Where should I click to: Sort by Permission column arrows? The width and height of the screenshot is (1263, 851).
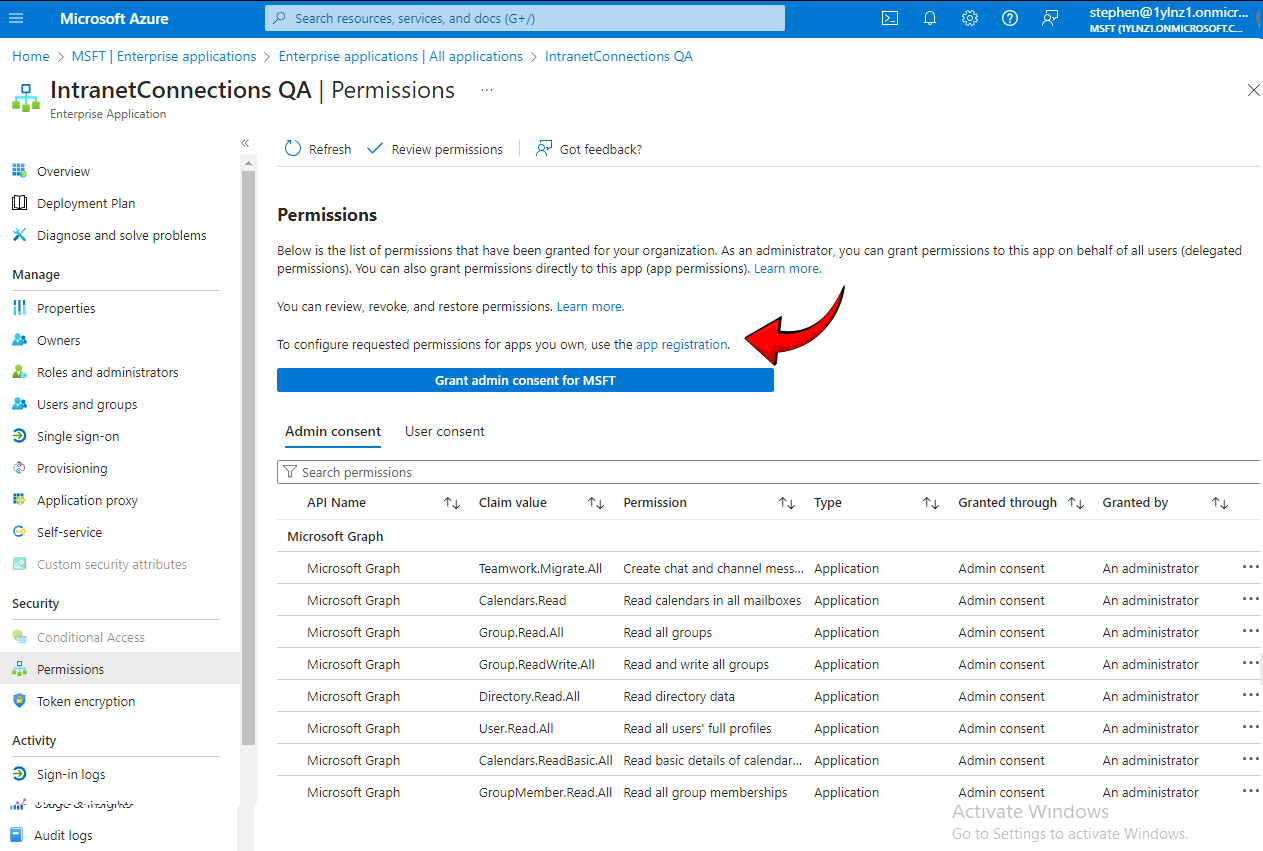pyautogui.click(x=787, y=503)
